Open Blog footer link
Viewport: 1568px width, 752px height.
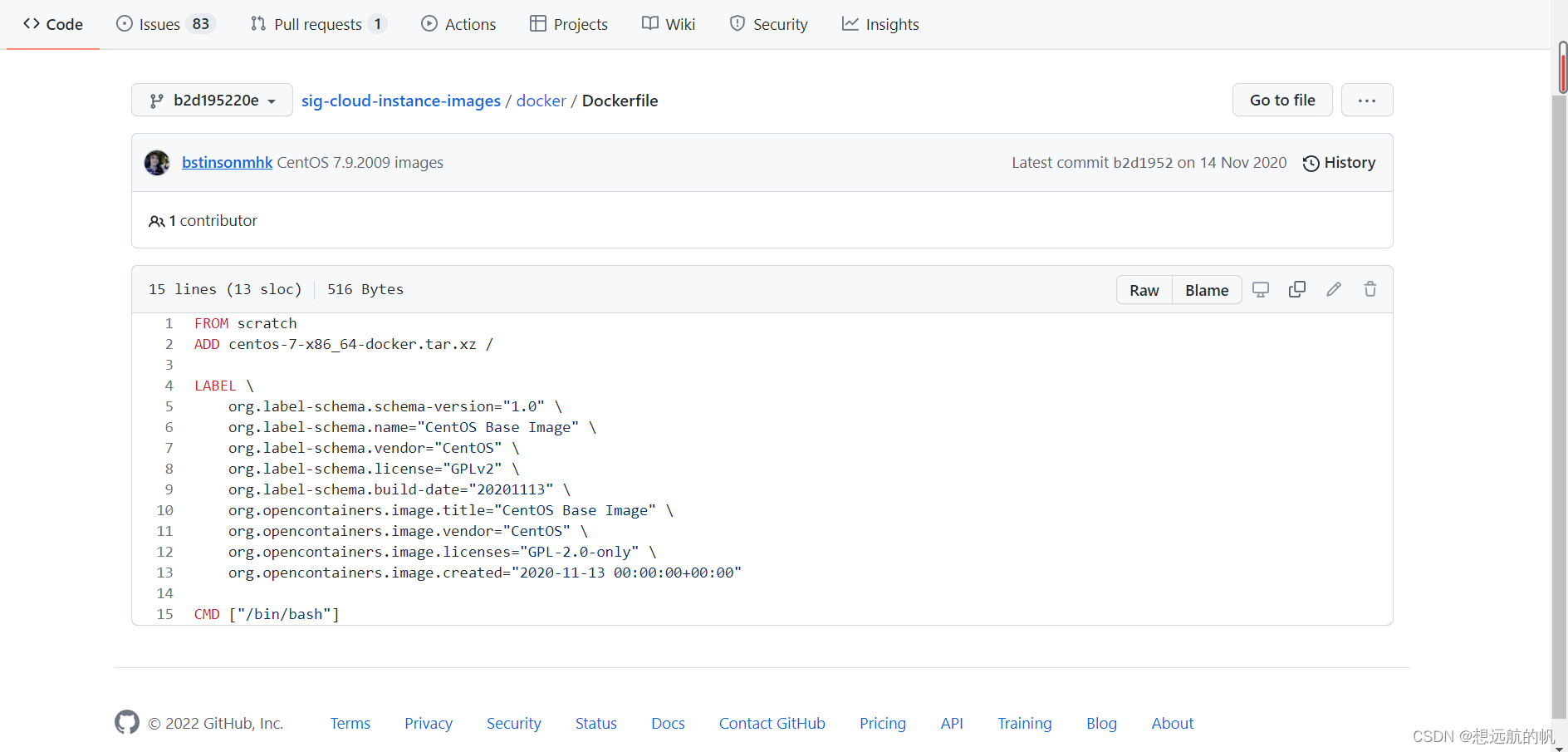(x=1101, y=724)
